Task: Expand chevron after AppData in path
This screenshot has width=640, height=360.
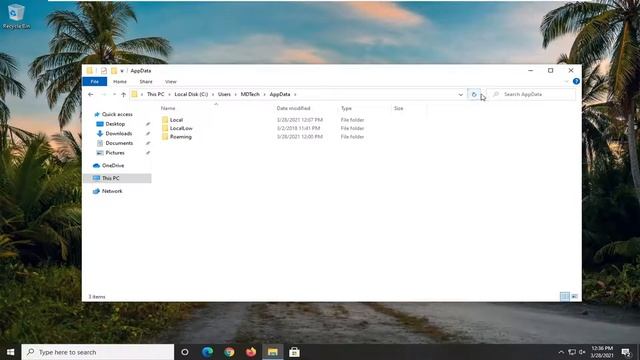Action: point(295,94)
